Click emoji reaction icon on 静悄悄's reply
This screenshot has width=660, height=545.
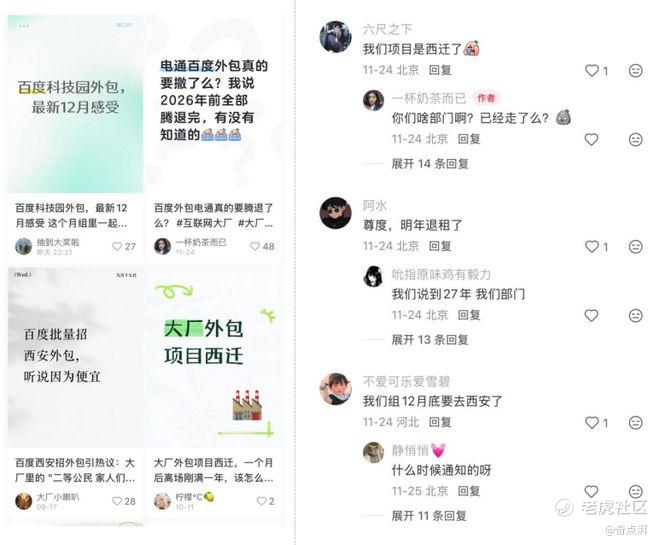point(635,491)
